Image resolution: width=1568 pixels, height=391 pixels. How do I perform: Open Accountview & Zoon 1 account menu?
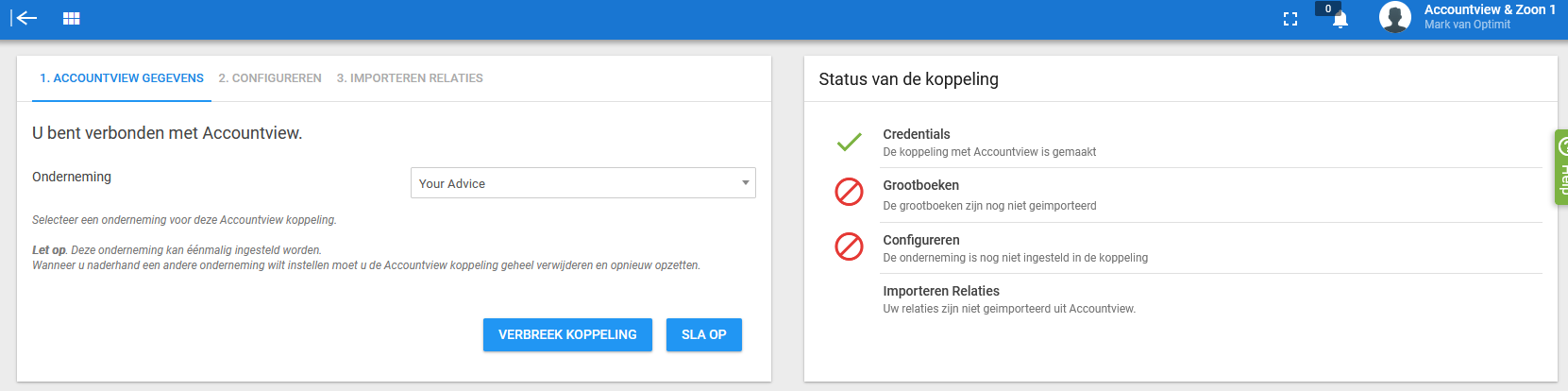point(1490,16)
